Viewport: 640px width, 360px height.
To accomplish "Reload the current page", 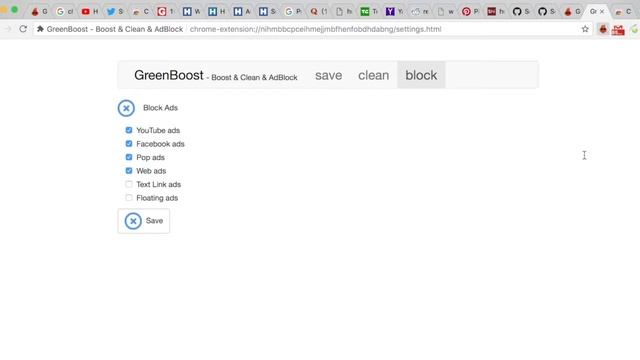I will (23, 29).
